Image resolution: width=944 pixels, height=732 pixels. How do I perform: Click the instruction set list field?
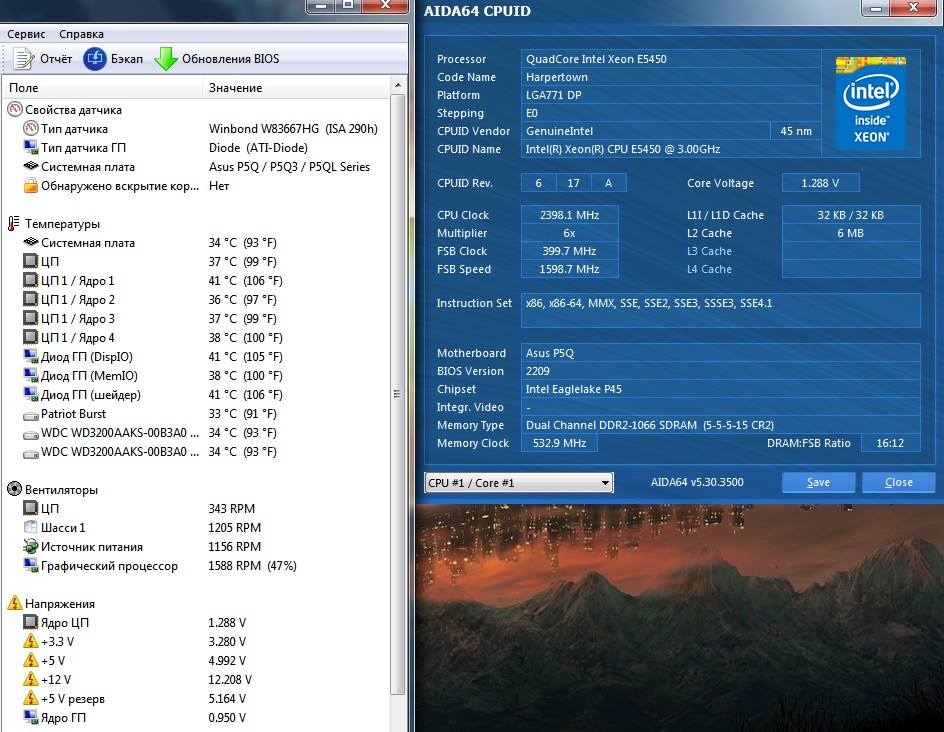(x=720, y=311)
